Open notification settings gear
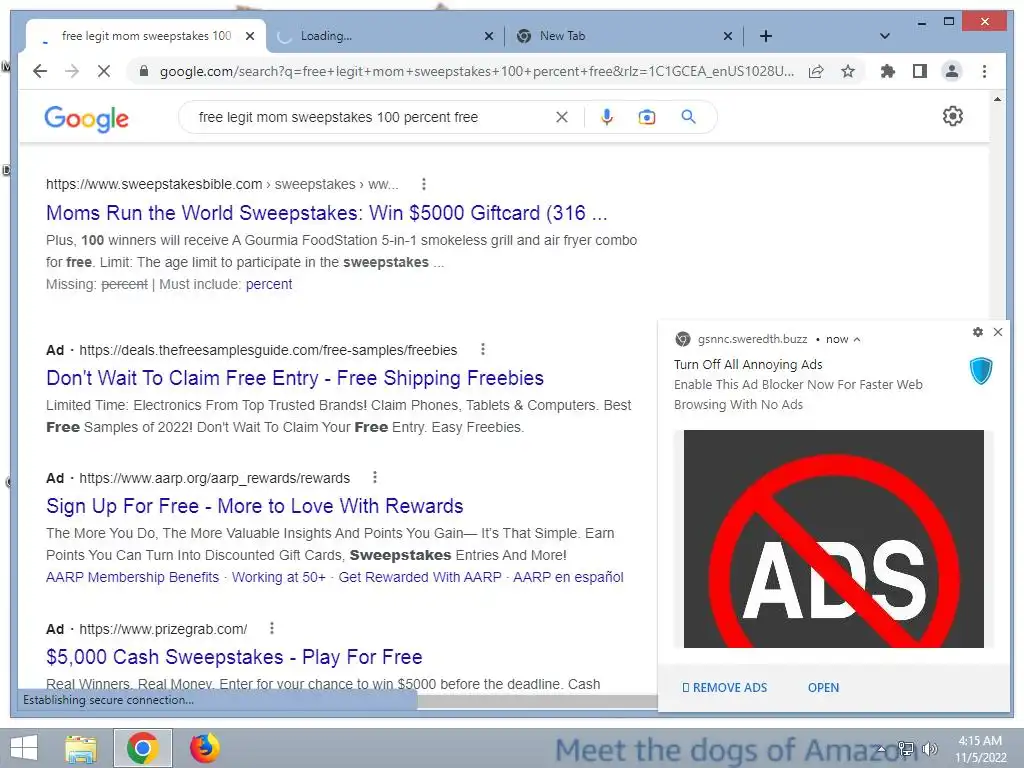1024x768 pixels. [978, 332]
